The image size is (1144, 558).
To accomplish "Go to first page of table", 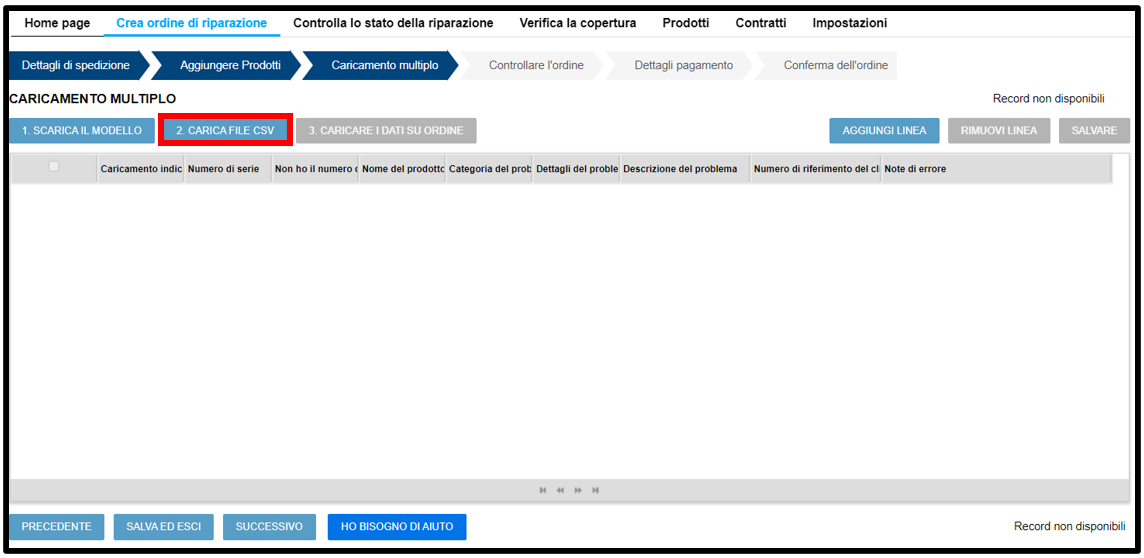I will point(543,490).
